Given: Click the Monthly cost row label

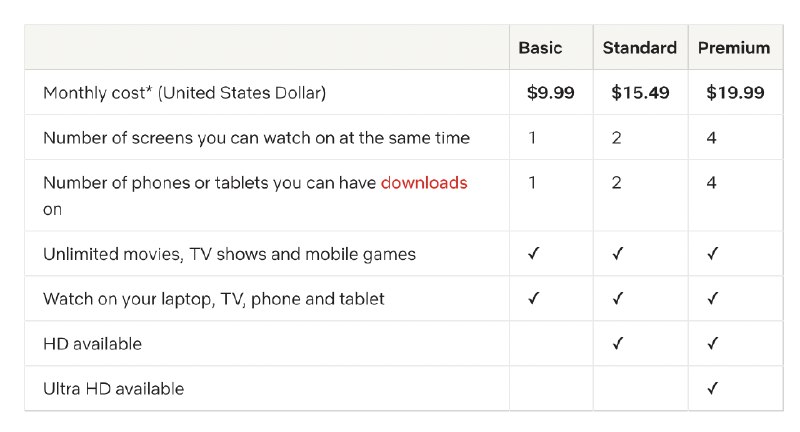Looking at the screenshot, I should coord(184,93).
